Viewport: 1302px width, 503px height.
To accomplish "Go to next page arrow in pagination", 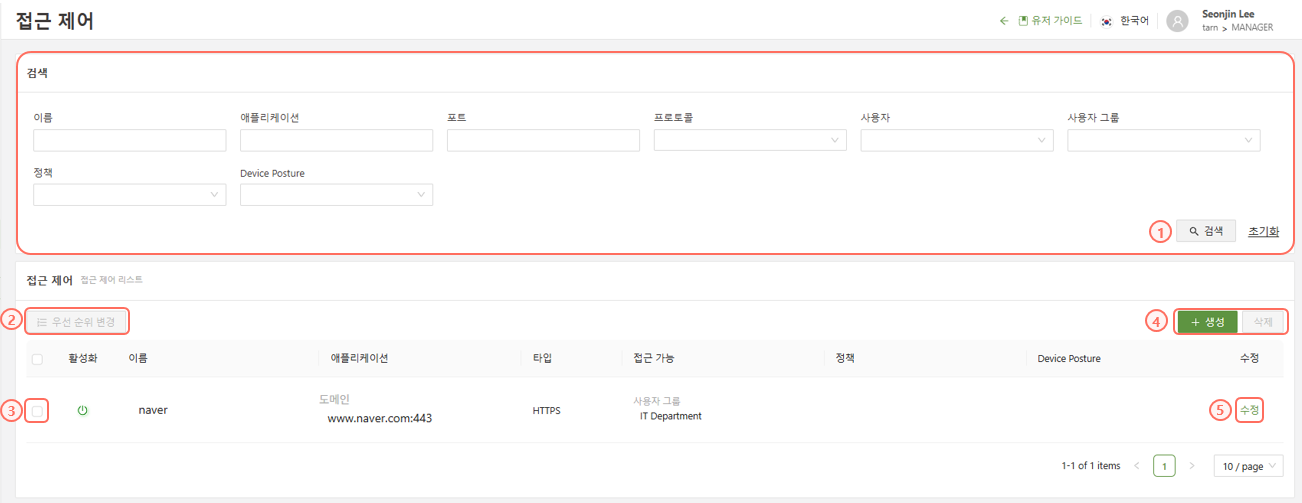I will pos(1191,466).
